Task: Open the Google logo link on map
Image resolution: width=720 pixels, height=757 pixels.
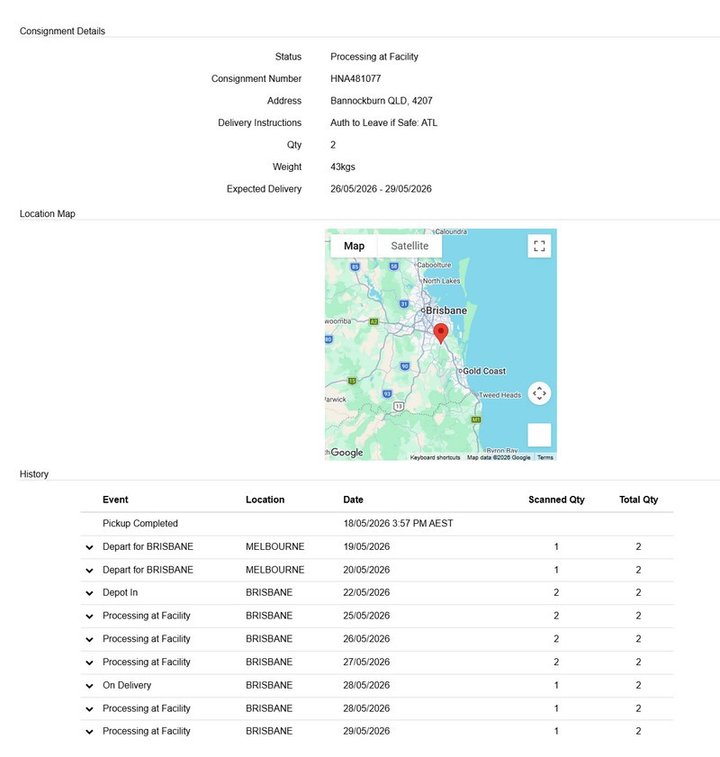Action: pos(347,452)
